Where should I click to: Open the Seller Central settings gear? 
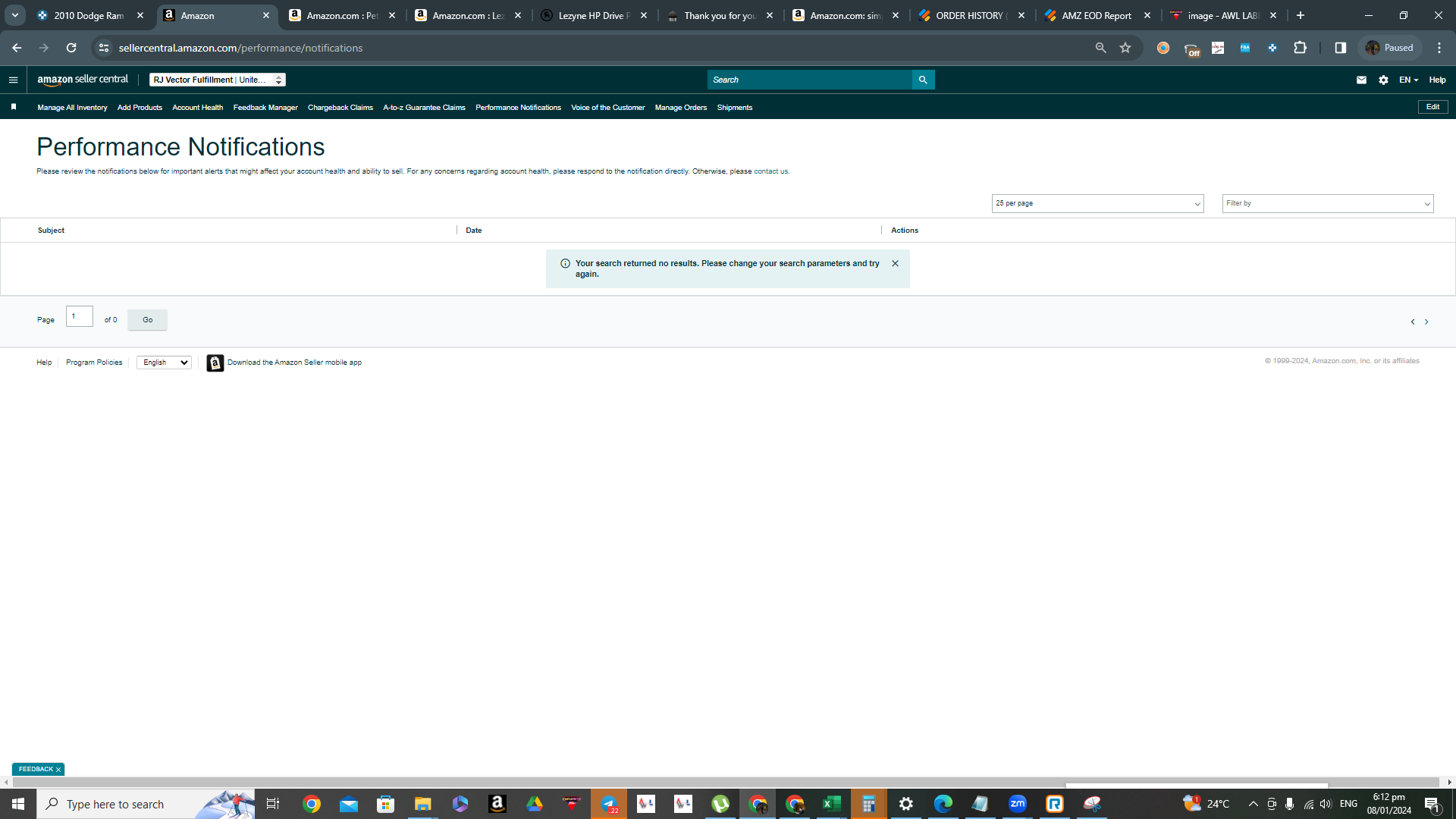1383,80
